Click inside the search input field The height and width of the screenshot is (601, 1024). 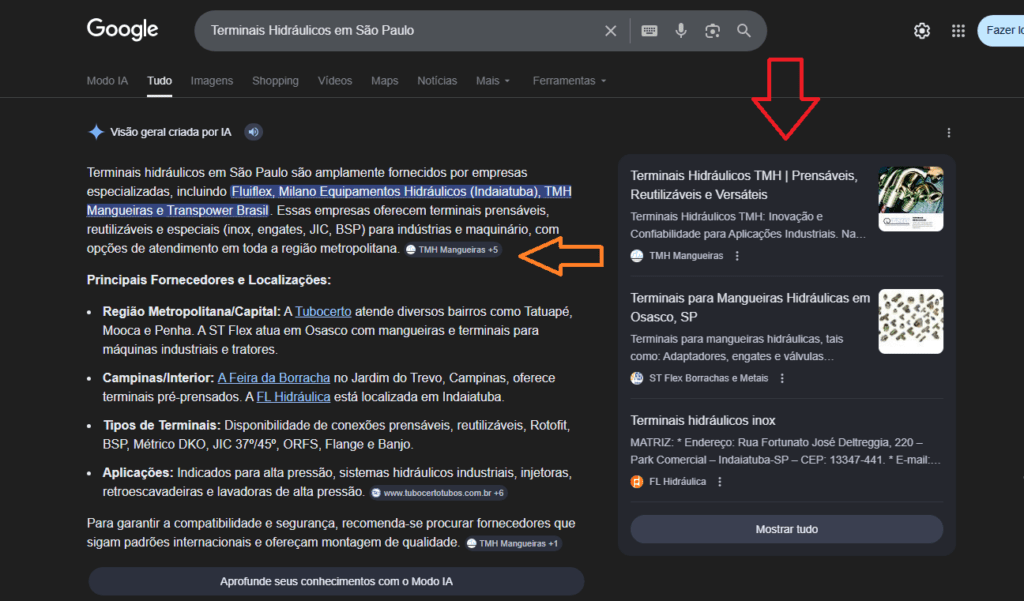pyautogui.click(x=400, y=30)
